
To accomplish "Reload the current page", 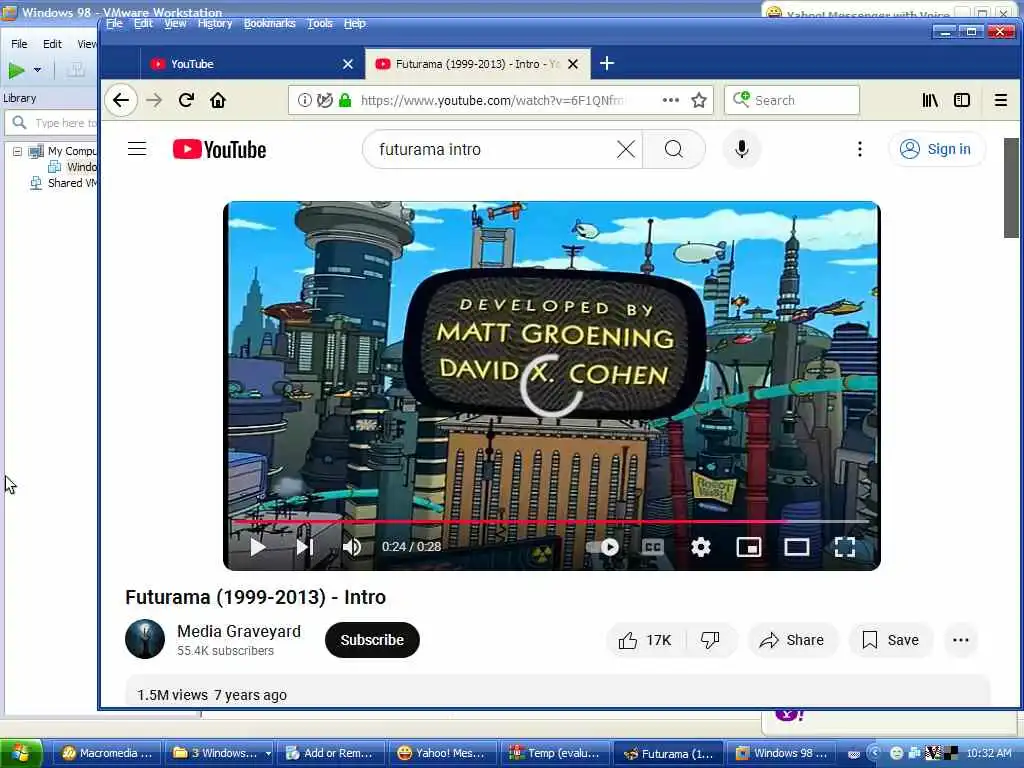I will click(186, 100).
